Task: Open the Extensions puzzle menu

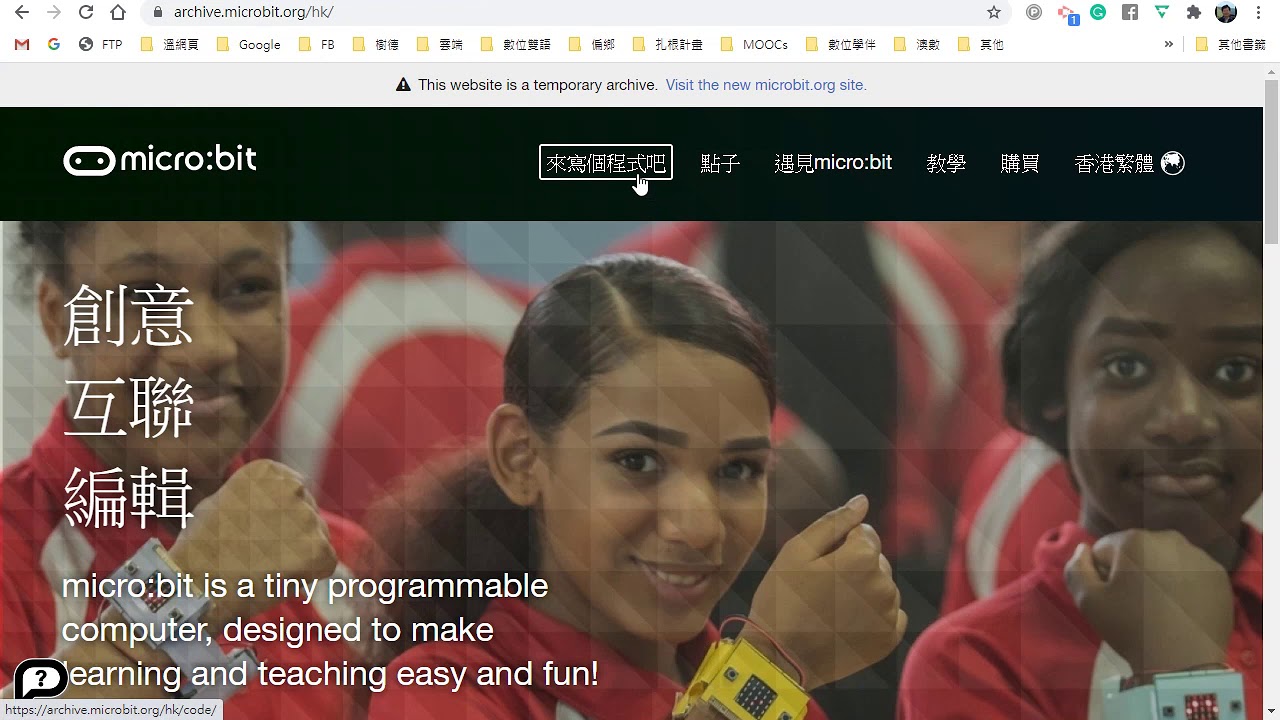Action: pos(1193,13)
